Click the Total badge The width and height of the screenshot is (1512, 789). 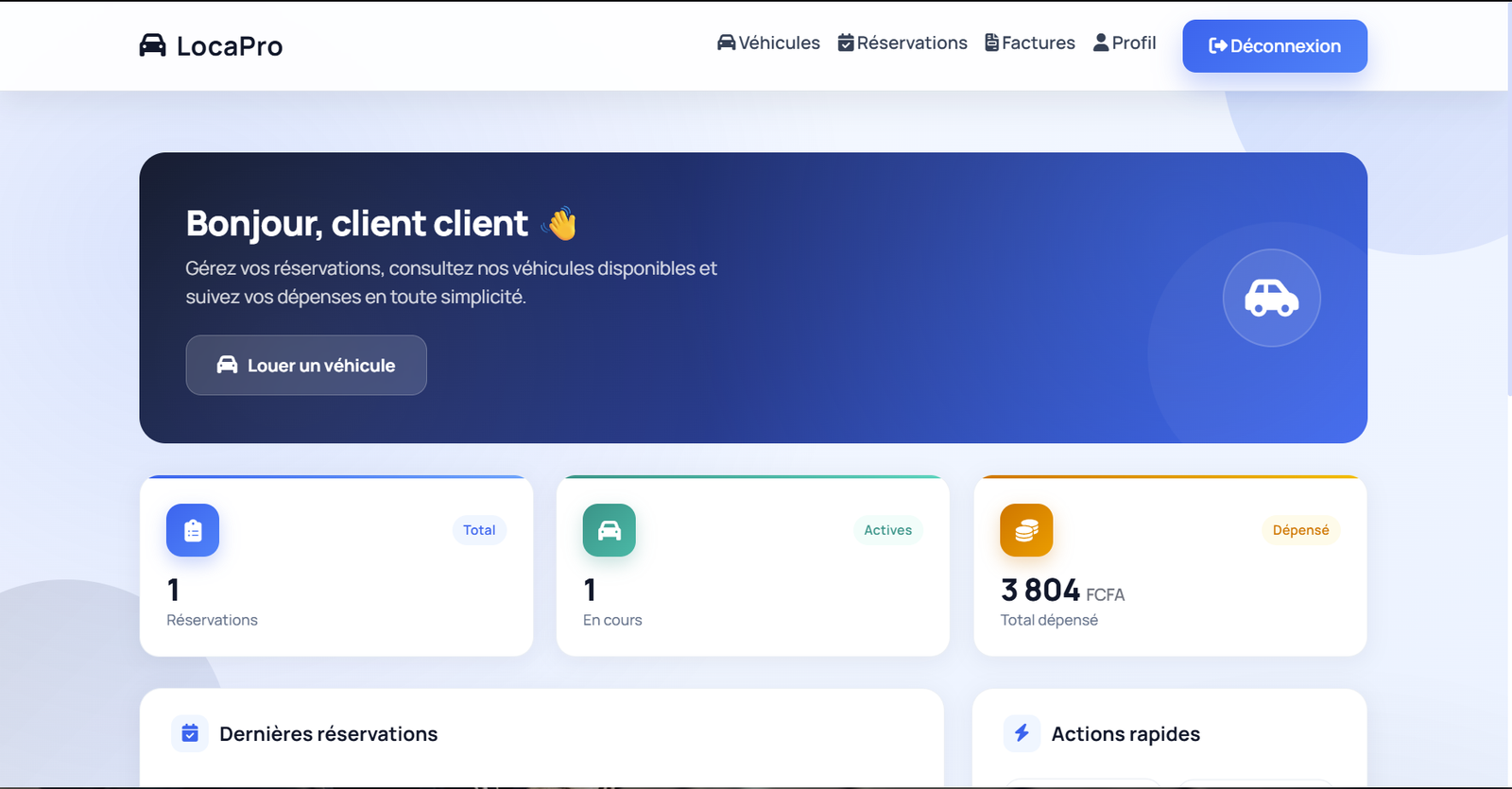(479, 530)
